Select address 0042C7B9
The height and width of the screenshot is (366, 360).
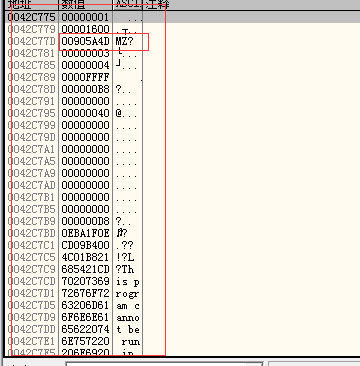click(x=33, y=221)
